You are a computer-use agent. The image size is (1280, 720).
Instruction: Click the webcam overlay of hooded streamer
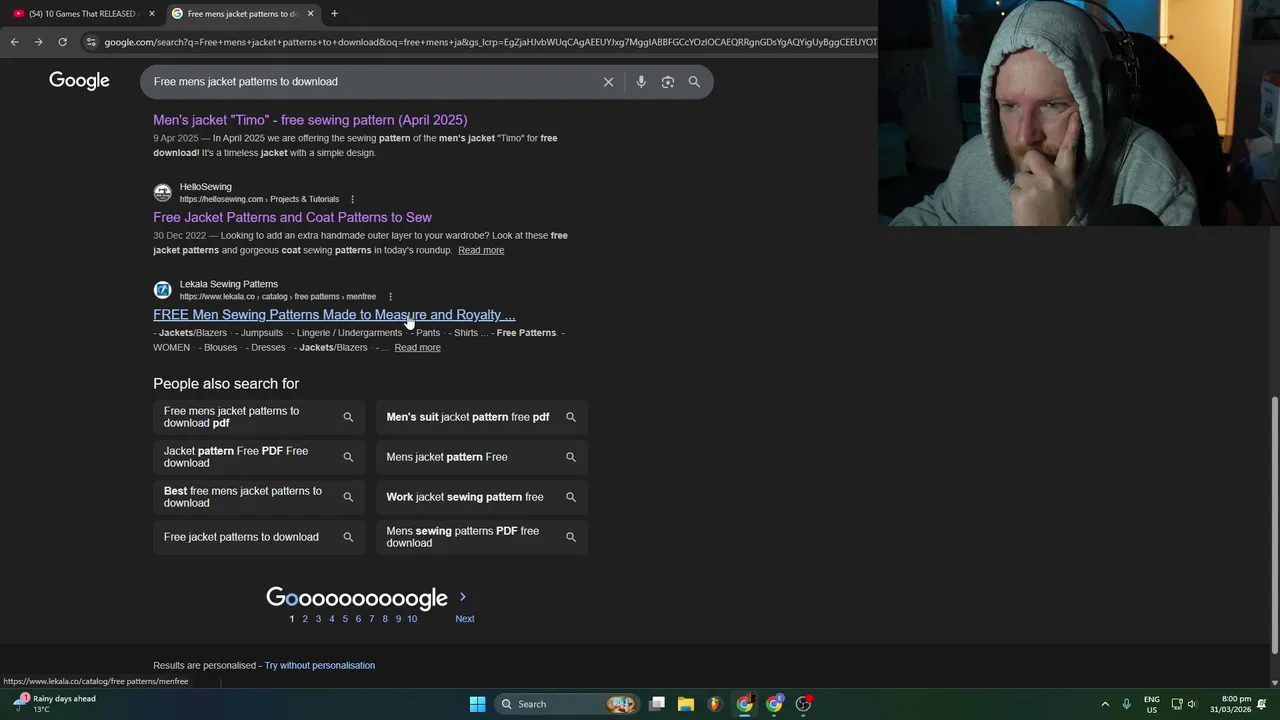(1079, 113)
